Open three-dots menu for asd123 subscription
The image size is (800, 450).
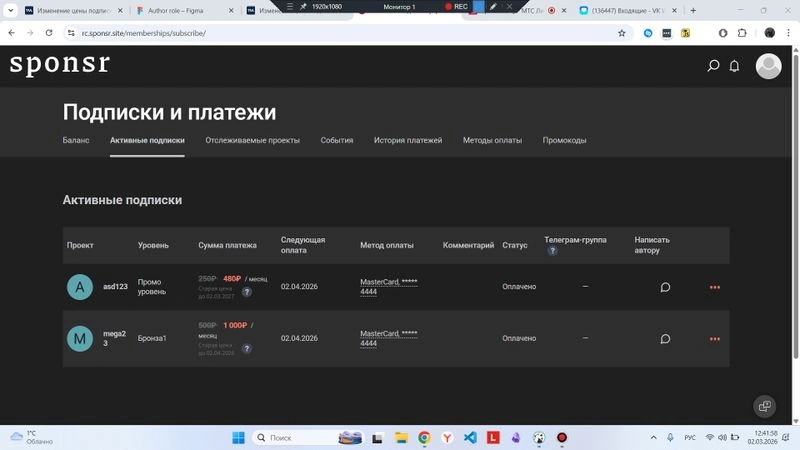pyautogui.click(x=715, y=287)
